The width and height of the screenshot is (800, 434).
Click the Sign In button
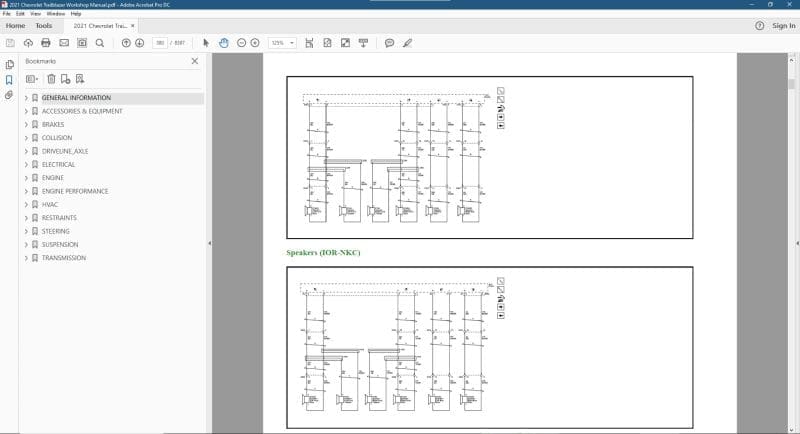783,25
